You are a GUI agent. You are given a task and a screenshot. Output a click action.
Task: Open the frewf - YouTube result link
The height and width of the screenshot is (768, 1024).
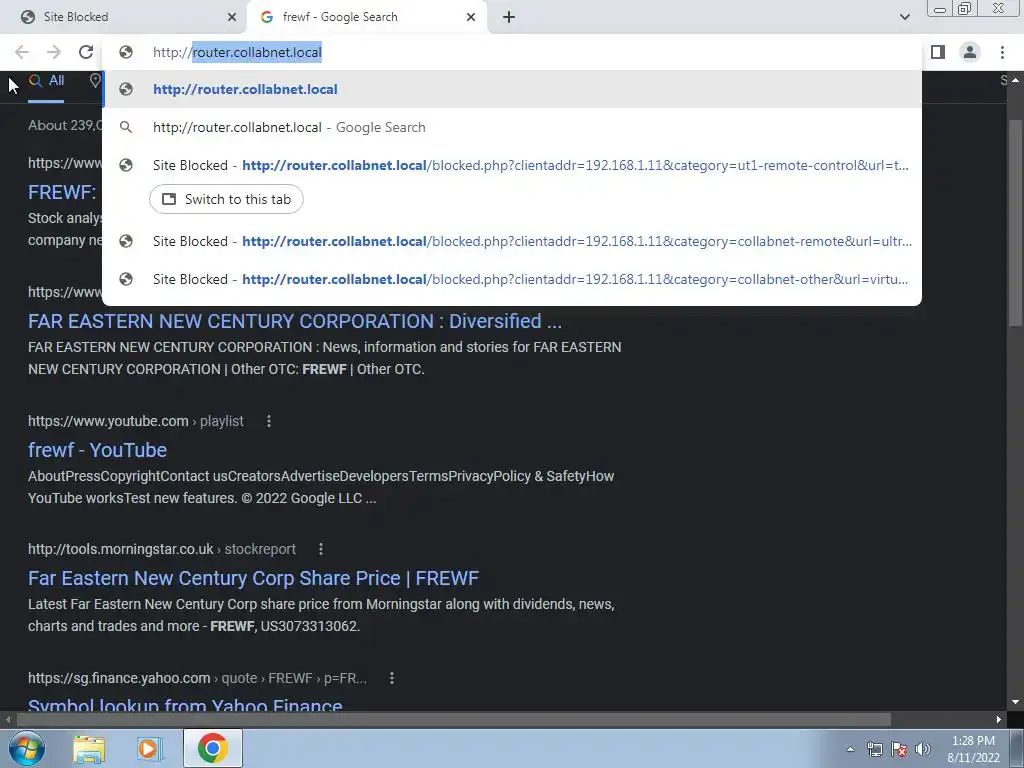click(97, 450)
